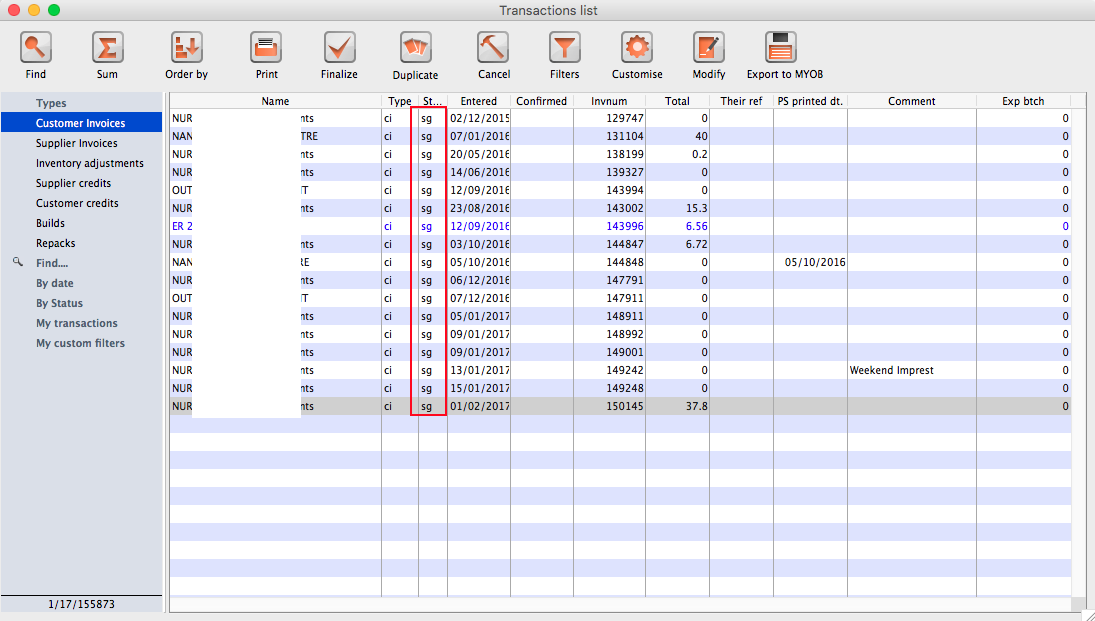Click the Find magnifier toolbar icon
Viewport: 1095px width, 621px height.
coord(36,48)
